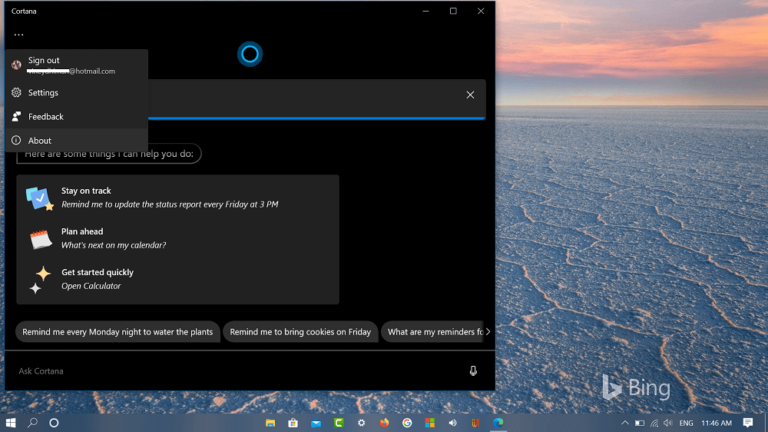Click 'What are my reminders' chip
The image size is (768, 432).
point(432,332)
